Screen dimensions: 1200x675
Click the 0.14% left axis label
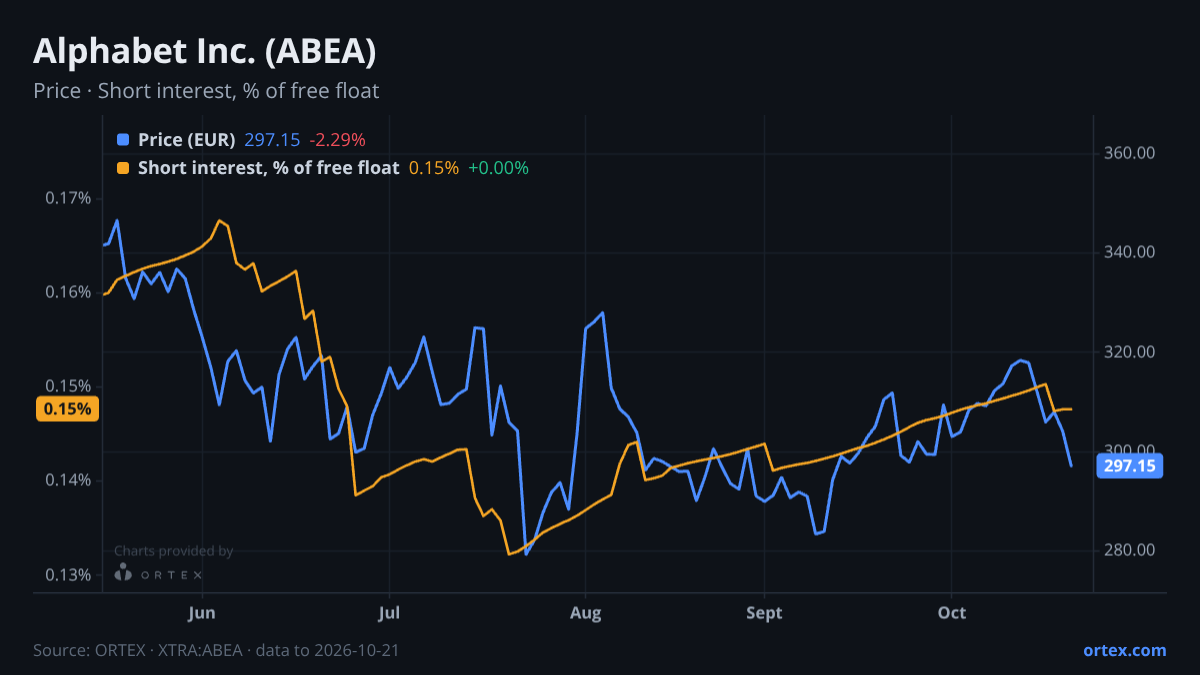tap(68, 481)
